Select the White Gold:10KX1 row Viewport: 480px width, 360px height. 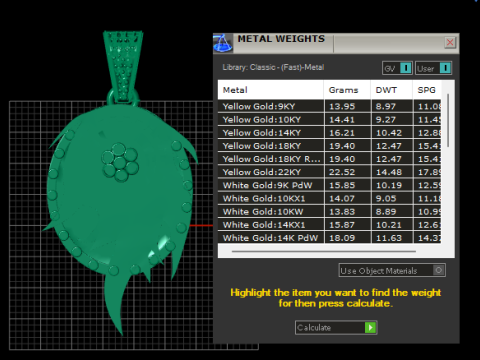[x=329, y=198]
